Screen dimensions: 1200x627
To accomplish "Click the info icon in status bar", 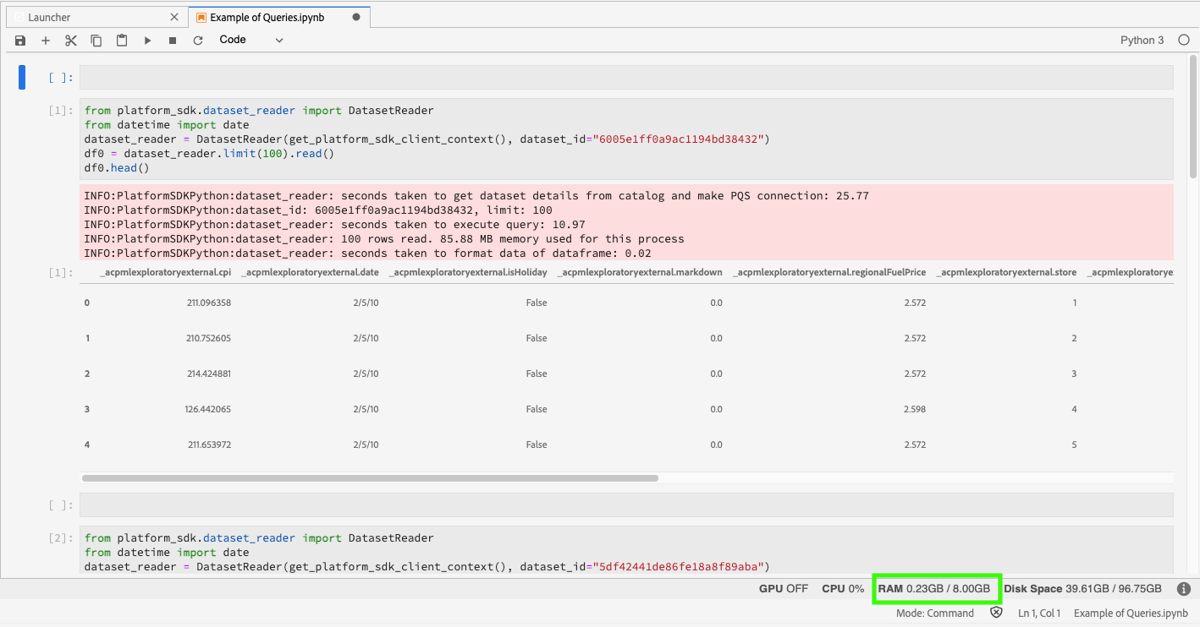I will click(1183, 589).
